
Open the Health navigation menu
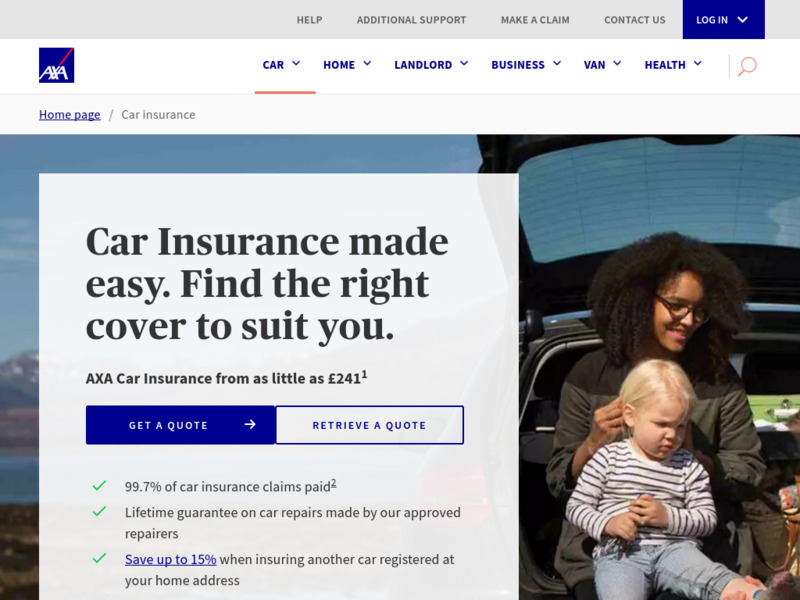coord(673,65)
